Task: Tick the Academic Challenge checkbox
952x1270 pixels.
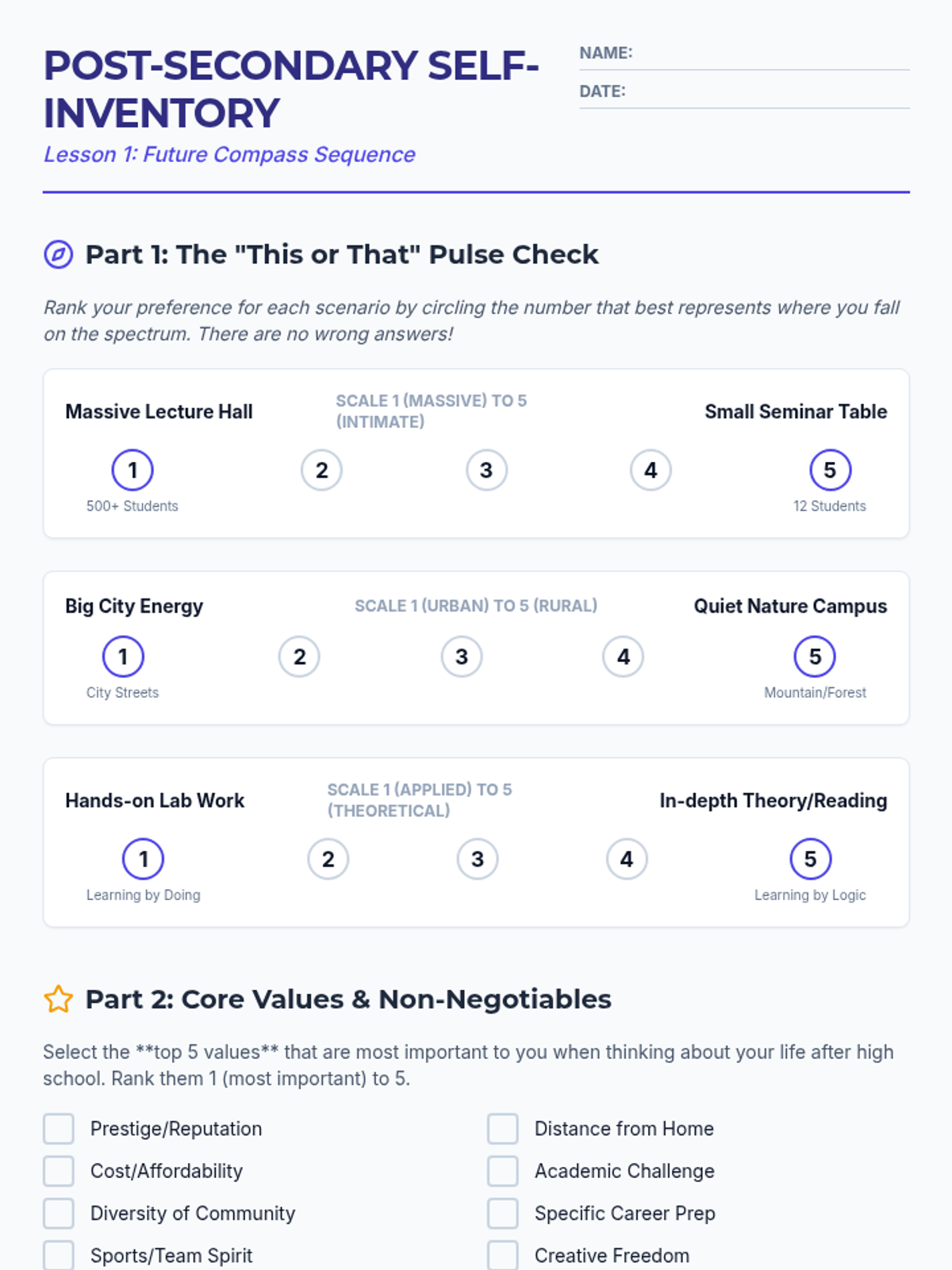Action: [503, 1171]
